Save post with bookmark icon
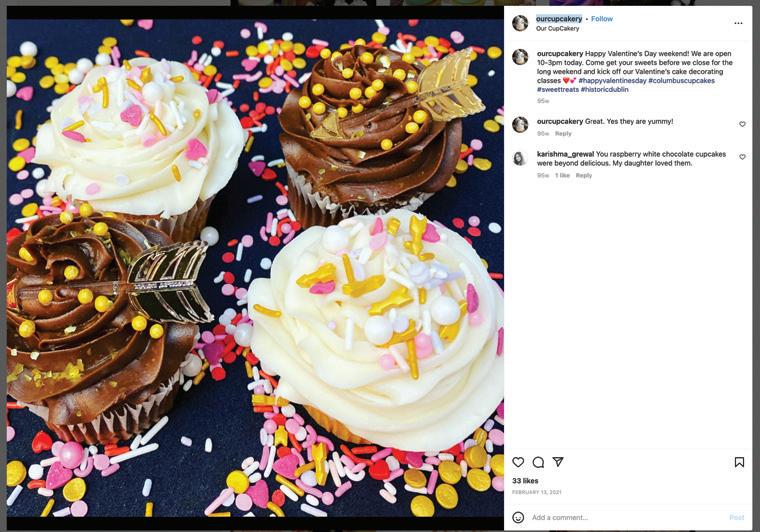Image resolution: width=760 pixels, height=532 pixels. pos(739,462)
